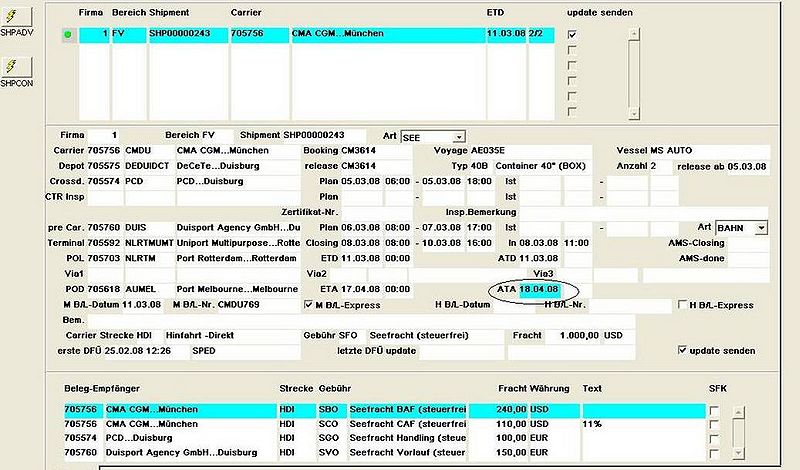Click the empty Bem. remarks field
This screenshot has height=470, width=800.
pos(361,320)
